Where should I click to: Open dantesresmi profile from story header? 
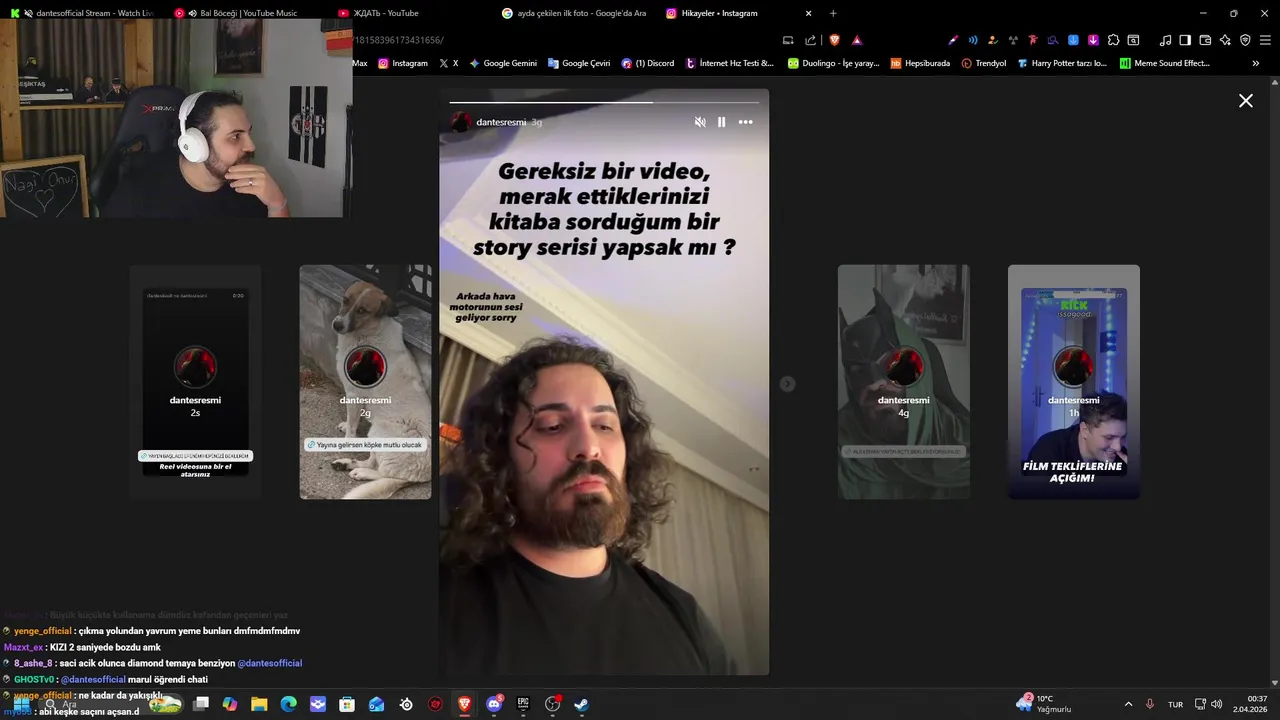tap(501, 122)
